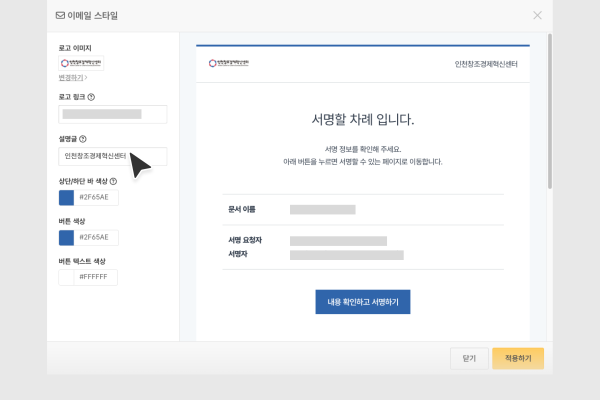Click the help icon next to 설명글
The height and width of the screenshot is (400, 600).
point(82,139)
